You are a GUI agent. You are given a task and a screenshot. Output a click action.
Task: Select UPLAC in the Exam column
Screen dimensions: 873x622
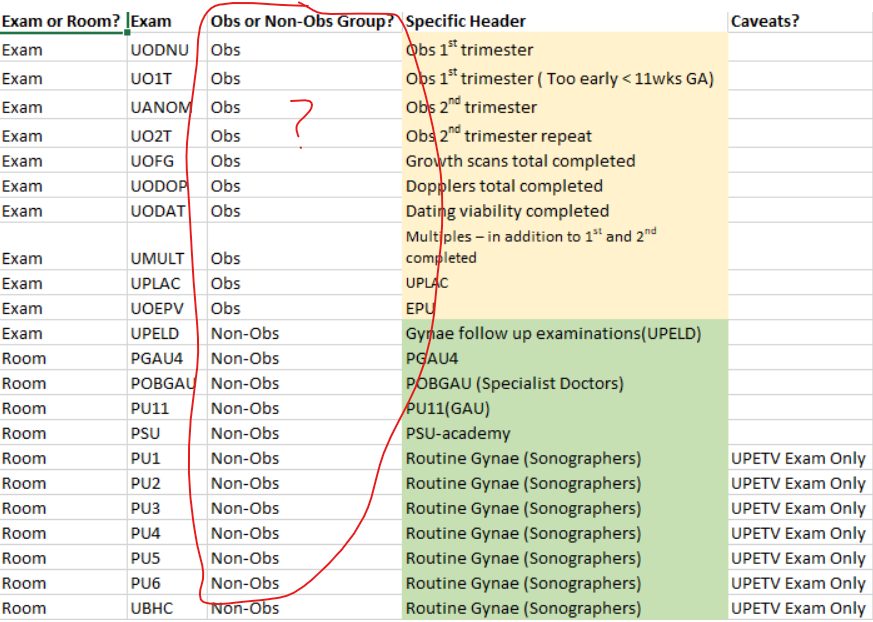pos(167,283)
